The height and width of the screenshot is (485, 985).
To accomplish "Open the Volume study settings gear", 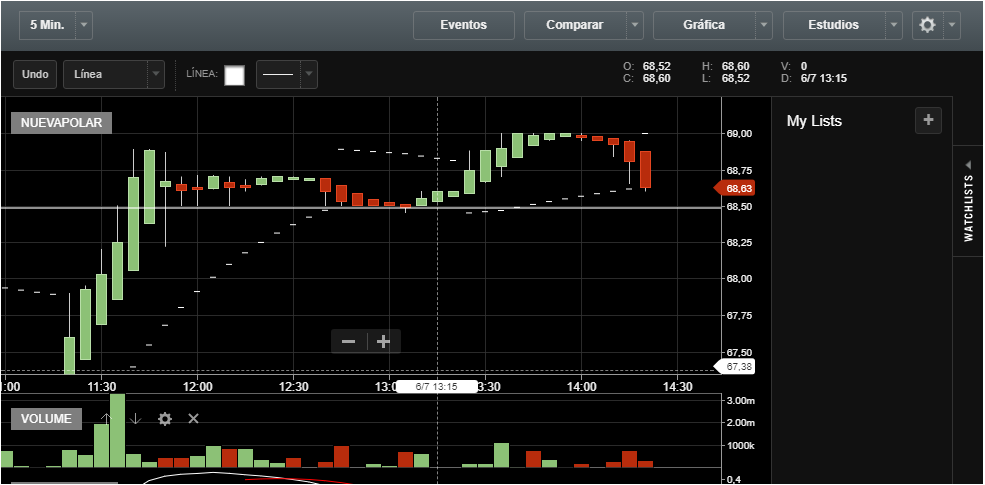I will pos(165,419).
